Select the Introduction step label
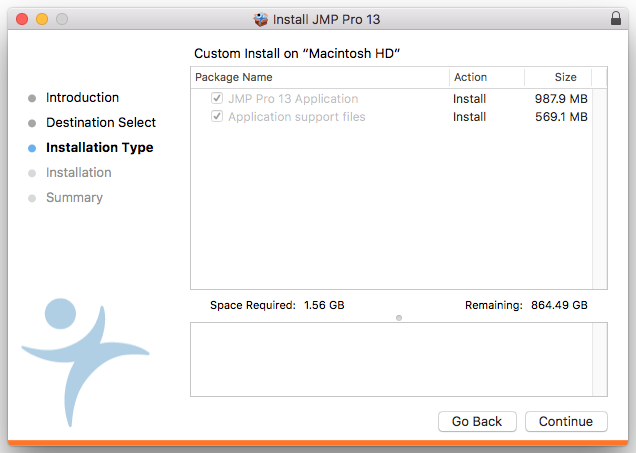 [82, 98]
